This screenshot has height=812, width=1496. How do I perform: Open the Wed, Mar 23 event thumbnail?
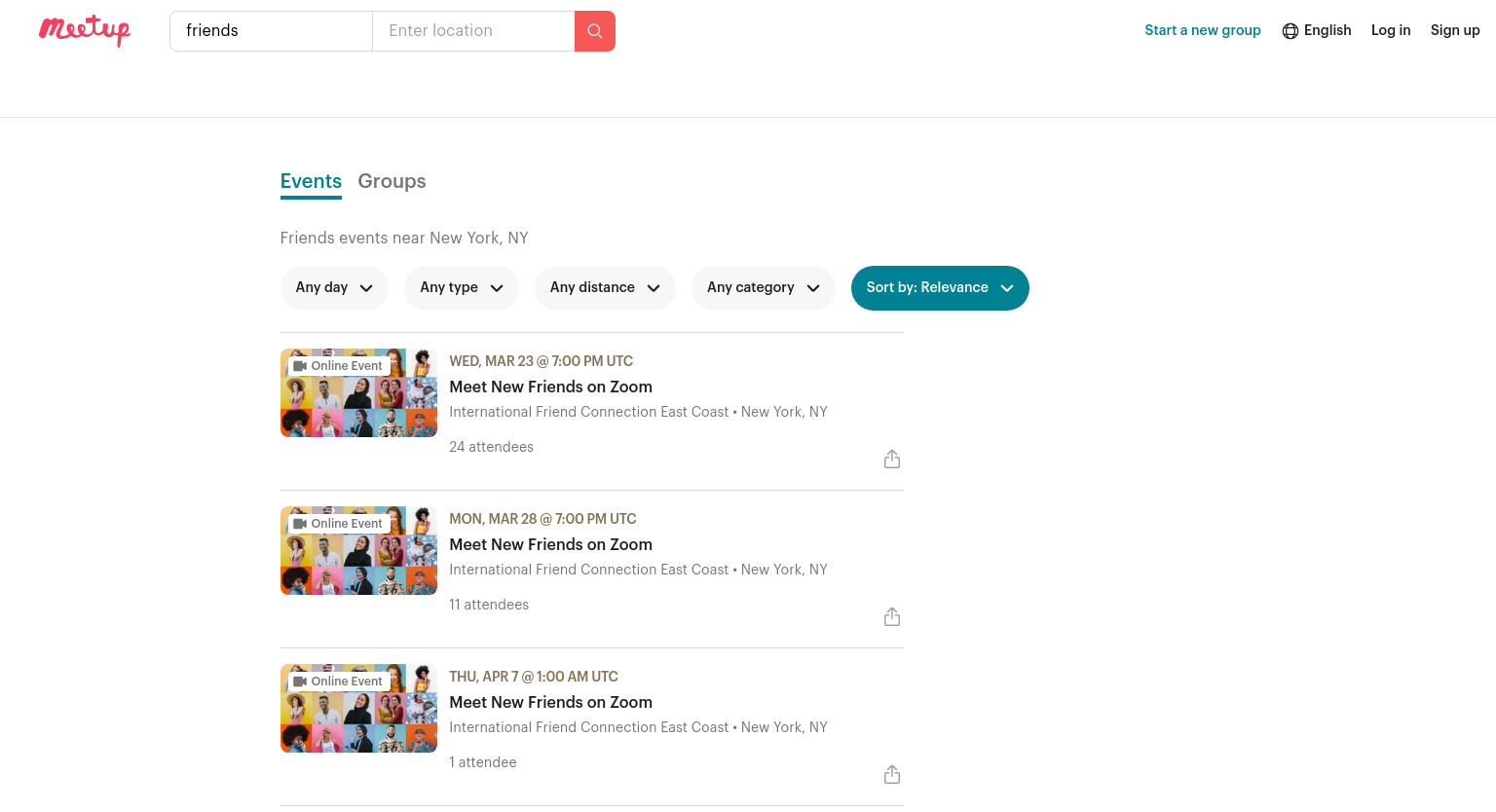coord(358,392)
